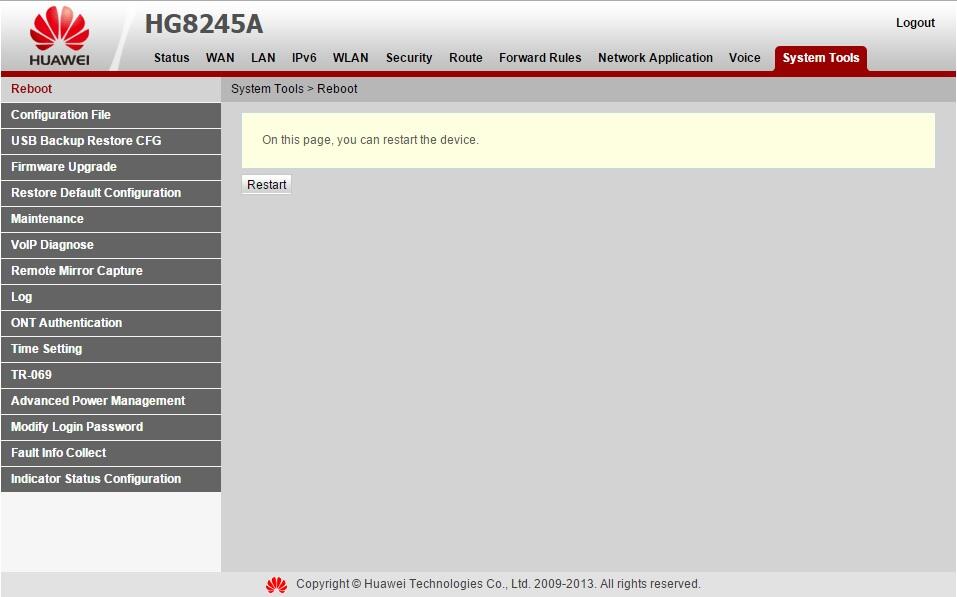Click the restart device description text
This screenshot has width=957, height=597.
[370, 140]
